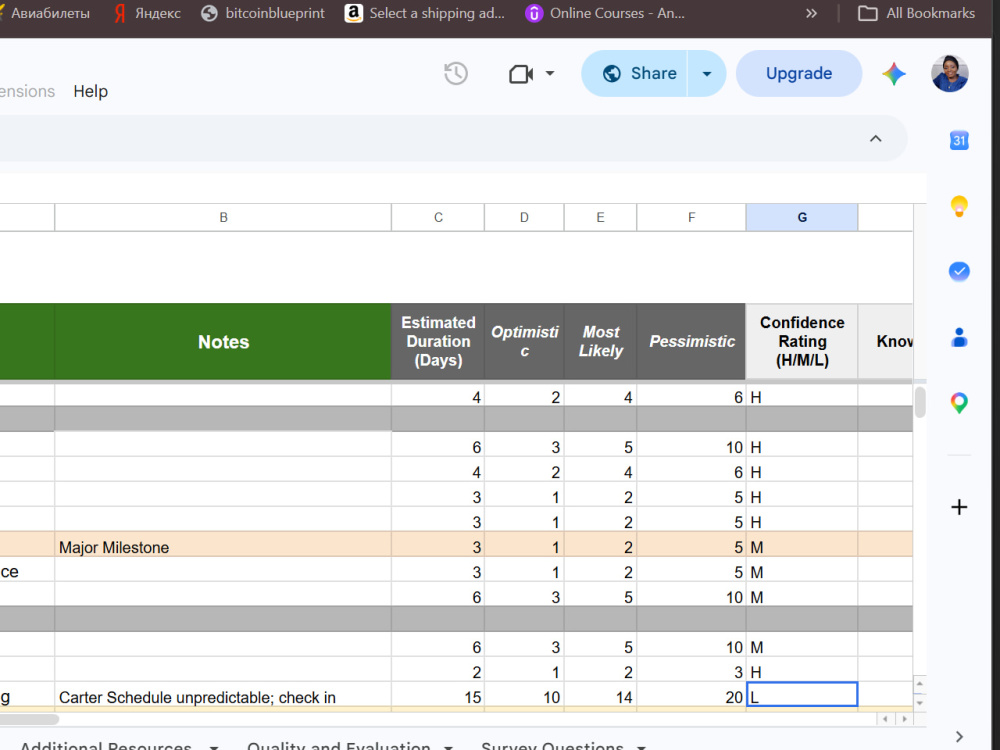This screenshot has height=750, width=1000.
Task: Open Additional Resources tab dropdown arrow
Action: pos(214,747)
